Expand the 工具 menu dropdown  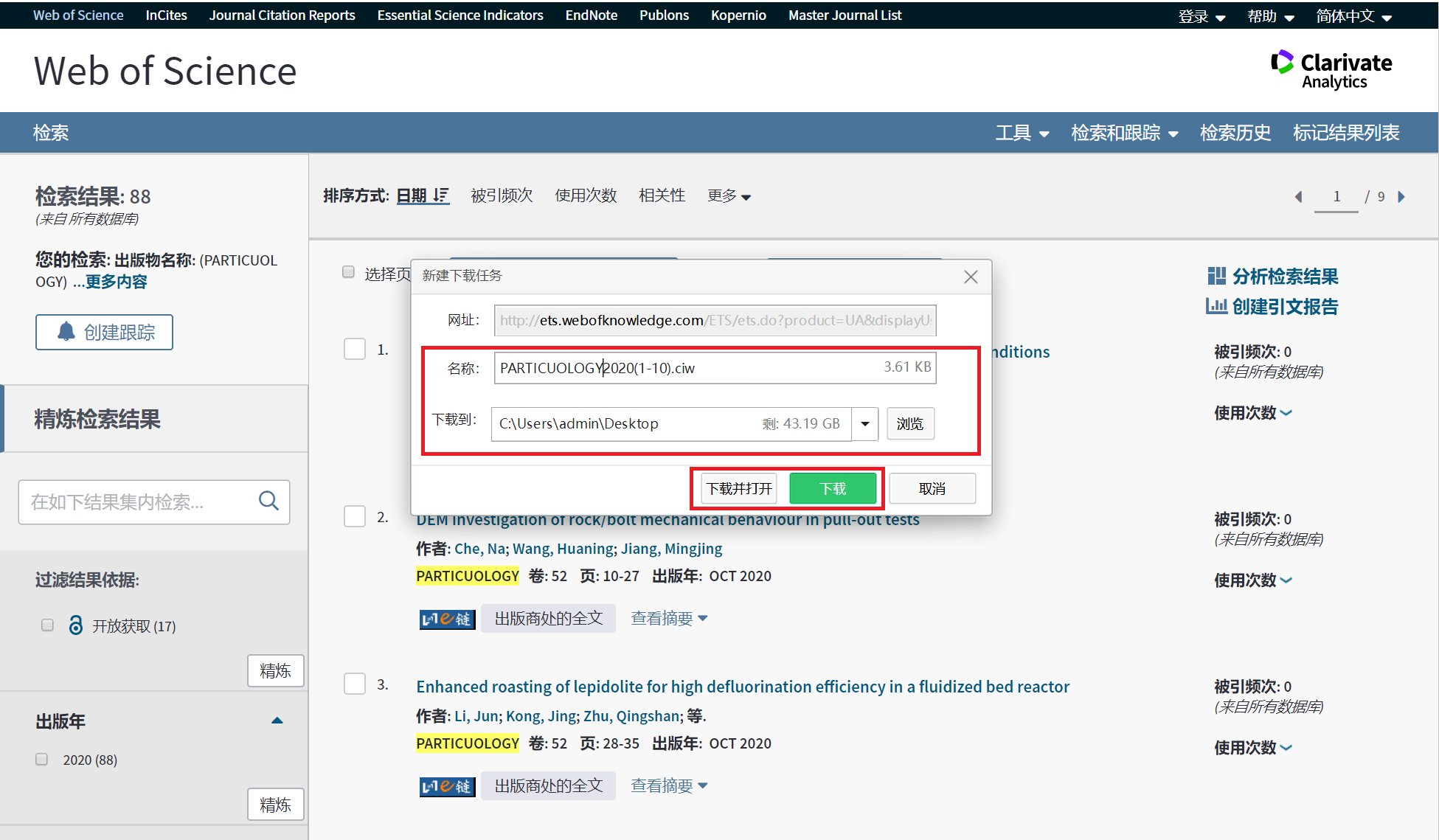(1022, 133)
